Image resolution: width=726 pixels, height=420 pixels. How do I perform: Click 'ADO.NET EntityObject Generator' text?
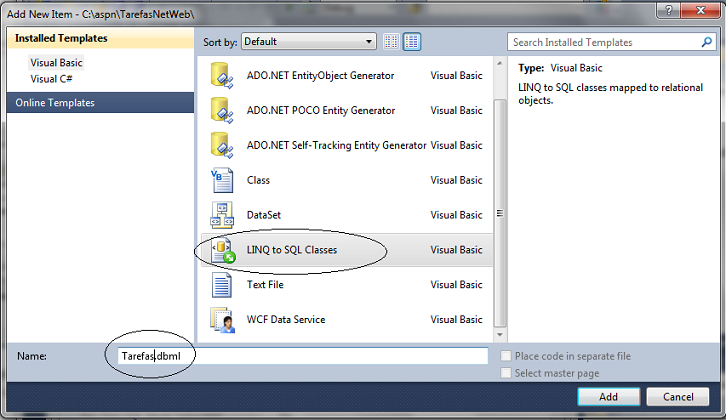[320, 75]
